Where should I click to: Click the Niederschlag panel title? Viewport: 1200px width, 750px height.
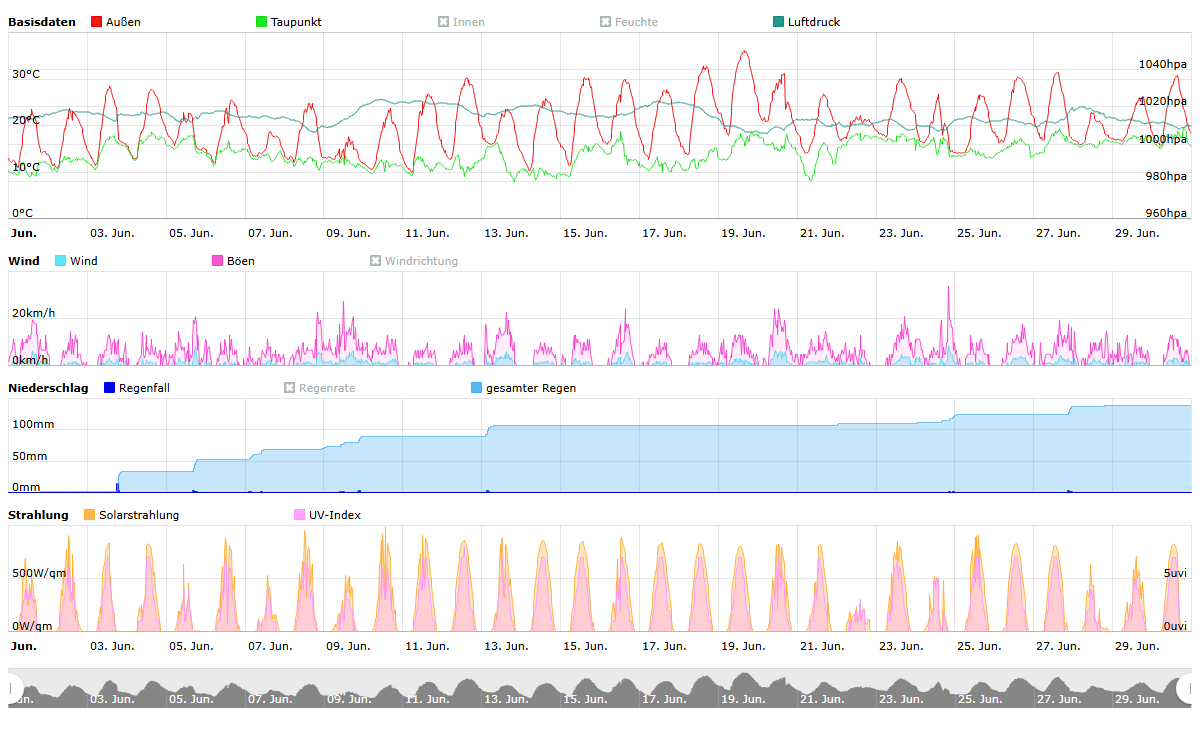click(x=48, y=388)
